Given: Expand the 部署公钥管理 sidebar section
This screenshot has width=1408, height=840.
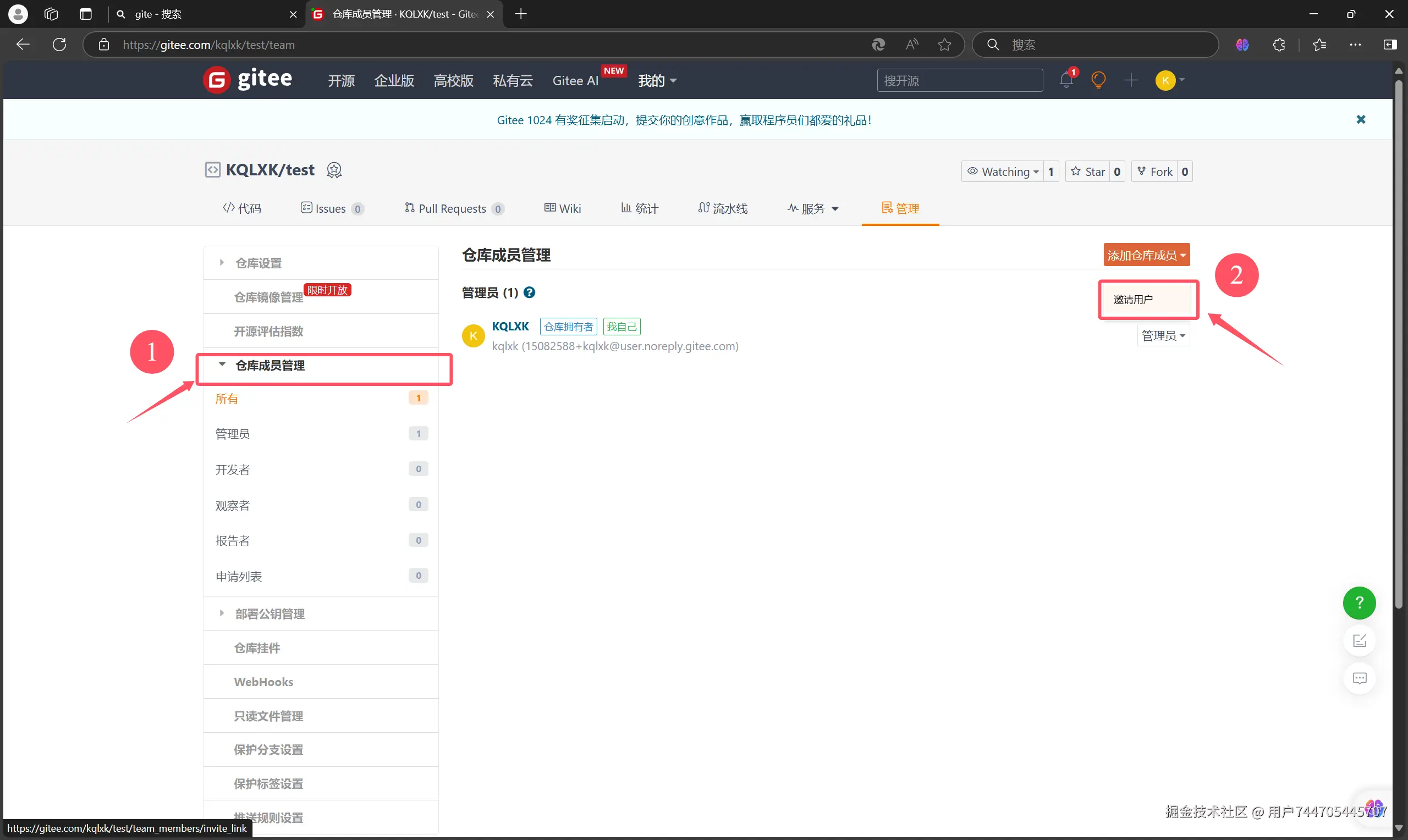Looking at the screenshot, I should coord(269,614).
